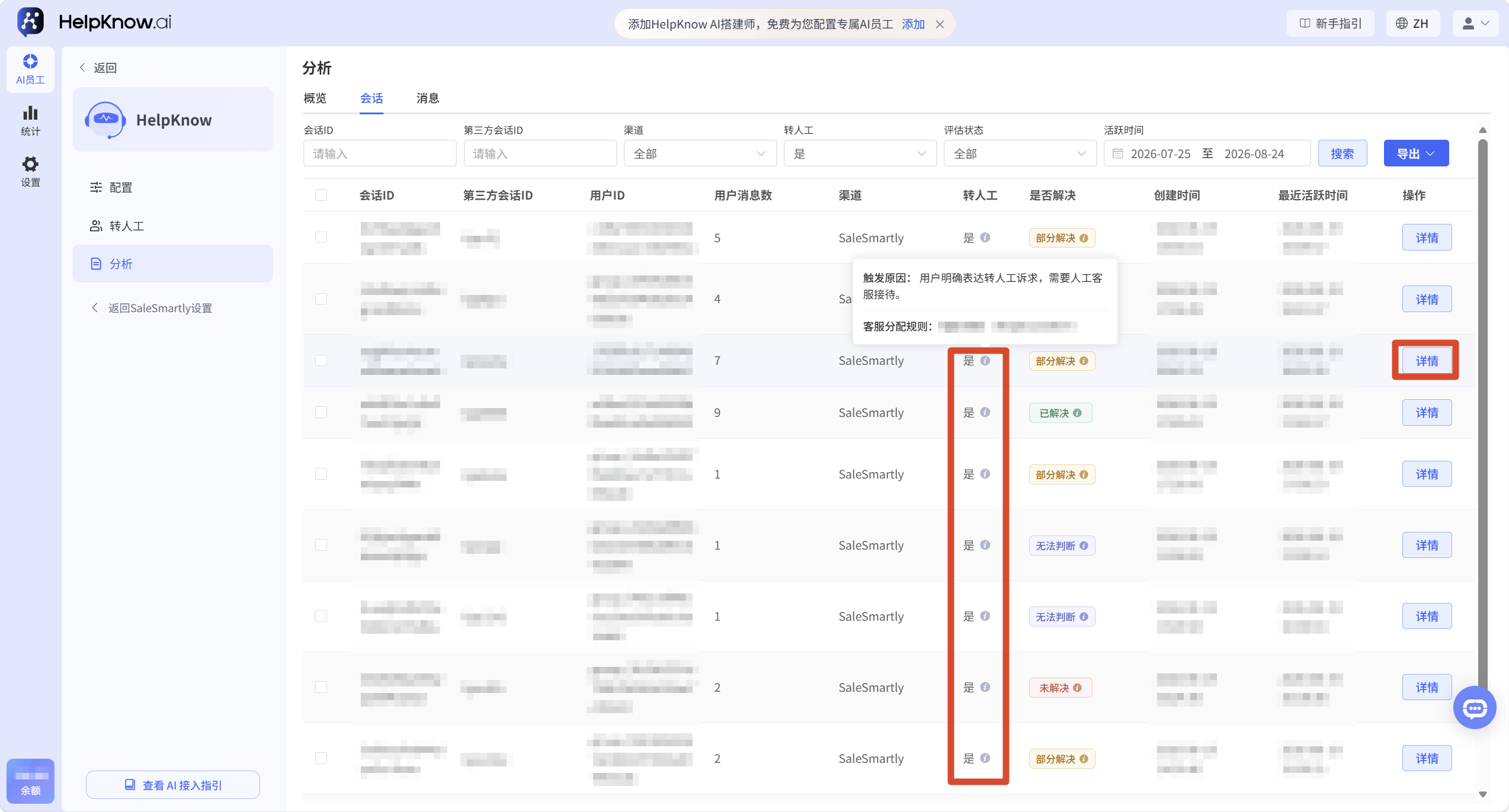Dismiss the HelpKnow AI搭建师 banner
Screen dimensions: 1509x812
click(940, 24)
